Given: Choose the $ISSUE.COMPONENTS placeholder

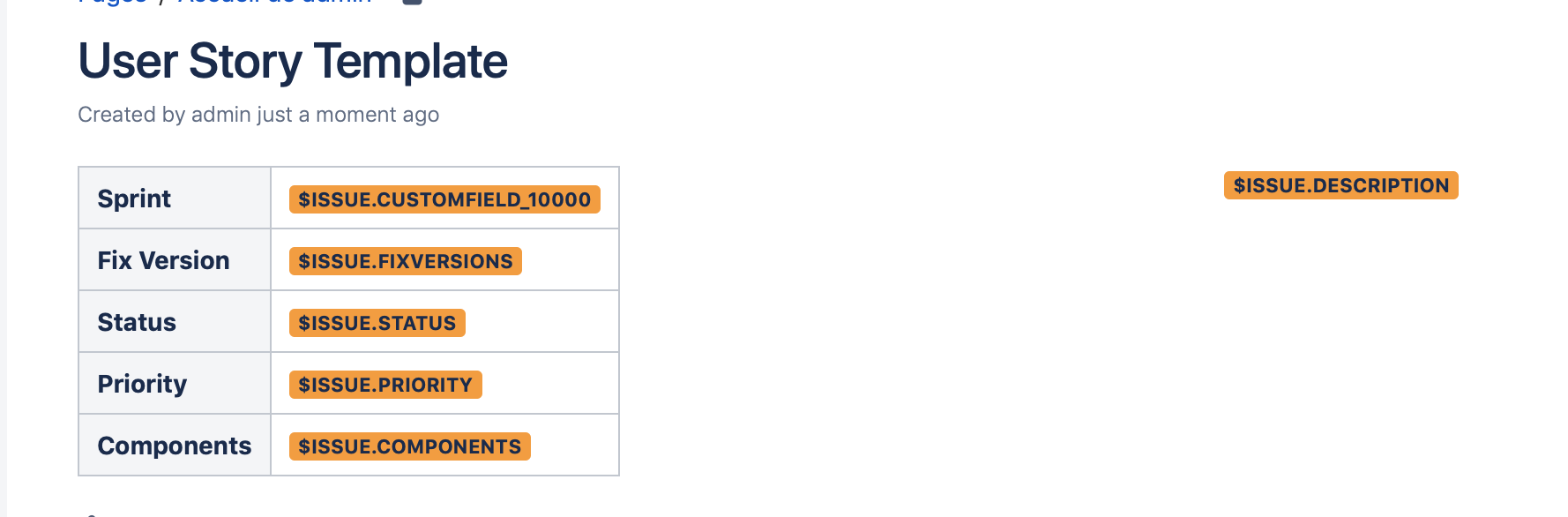Looking at the screenshot, I should 409,446.
